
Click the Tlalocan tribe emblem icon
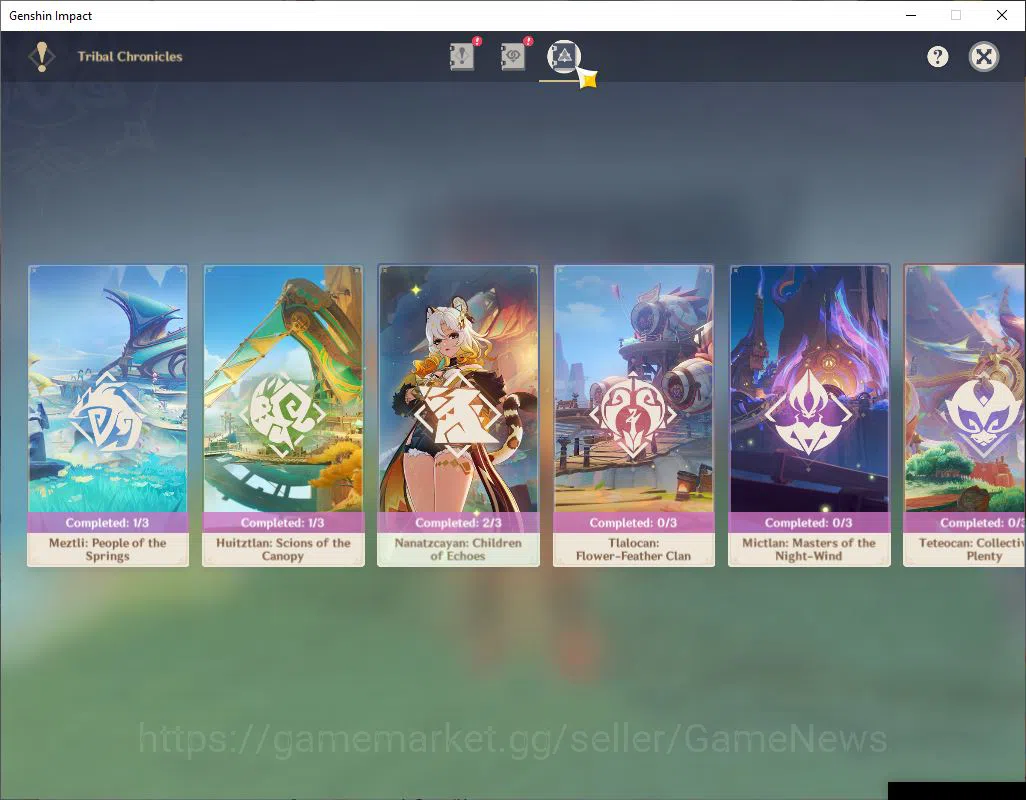(633, 415)
